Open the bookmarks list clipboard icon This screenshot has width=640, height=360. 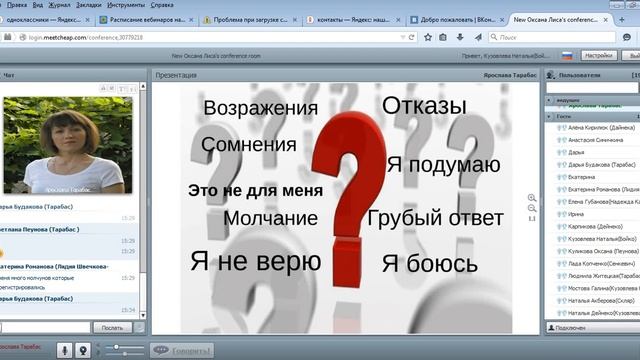coord(443,37)
